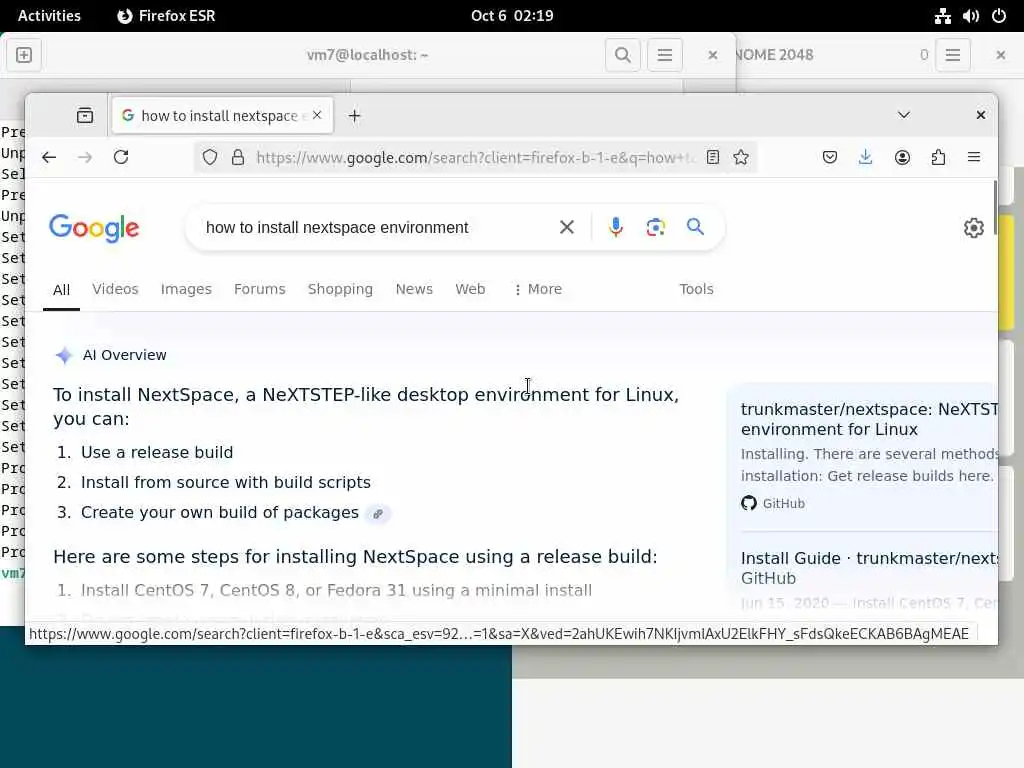
Task: Click the Google logo
Action: pyautogui.click(x=94, y=228)
